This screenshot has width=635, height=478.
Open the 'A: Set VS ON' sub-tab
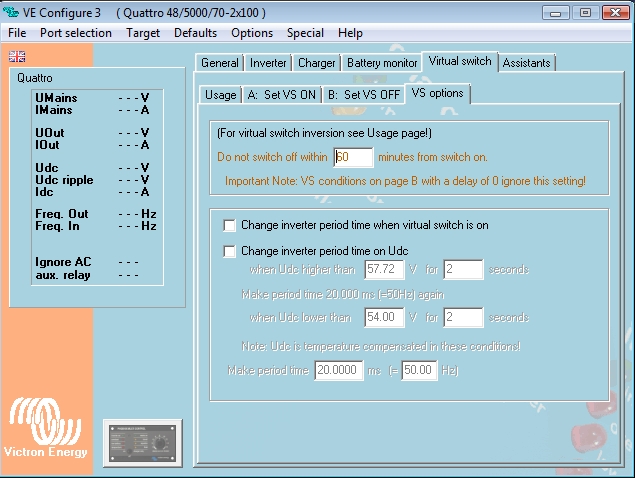click(x=282, y=95)
